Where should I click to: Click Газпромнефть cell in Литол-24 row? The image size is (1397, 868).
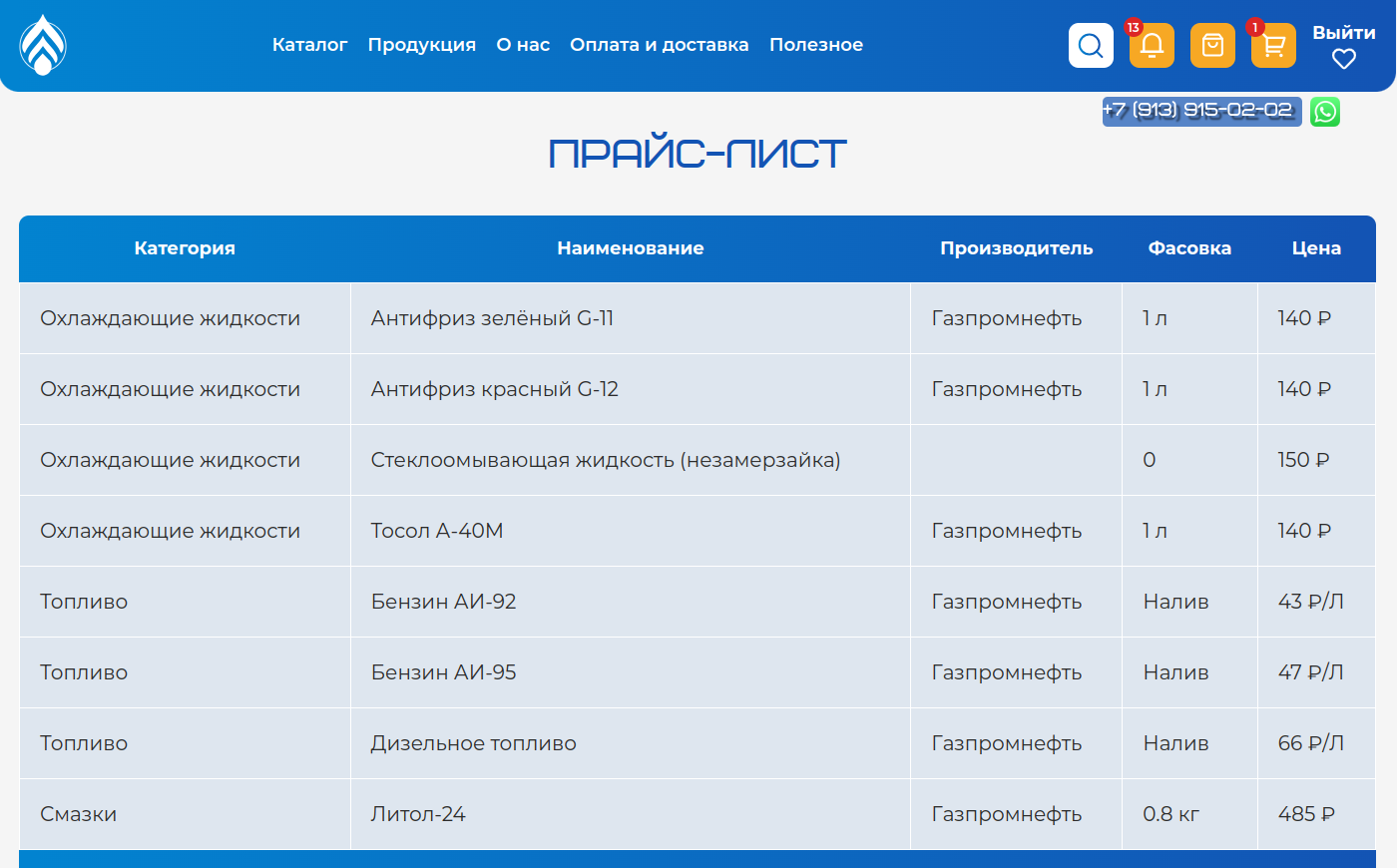tap(1017, 814)
